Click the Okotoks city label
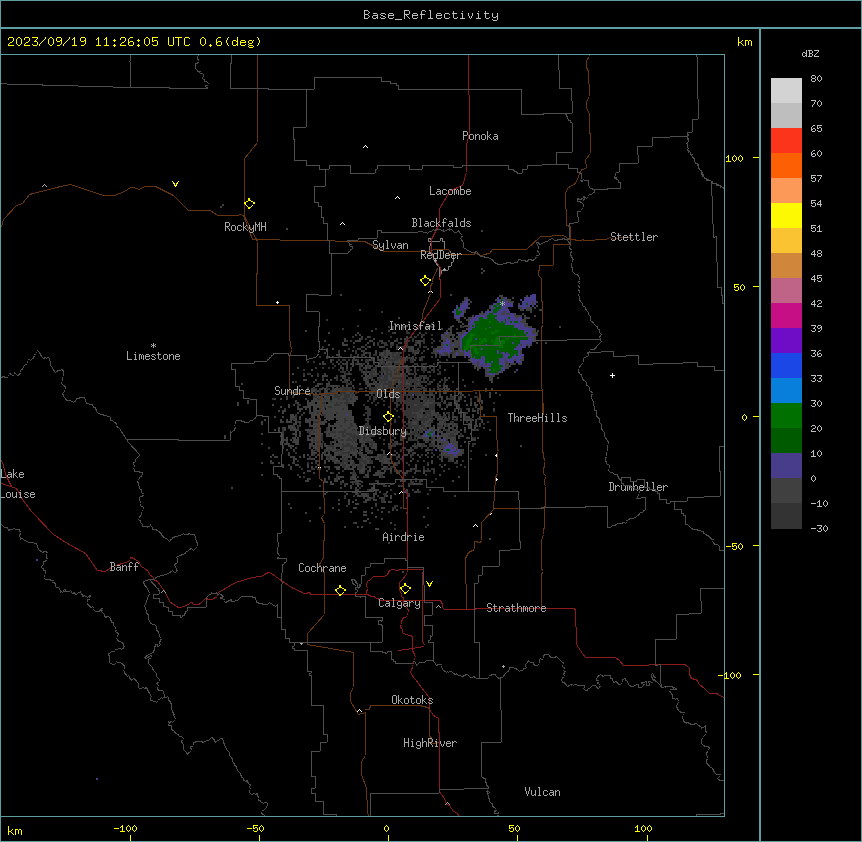The width and height of the screenshot is (862, 842). tap(412, 700)
